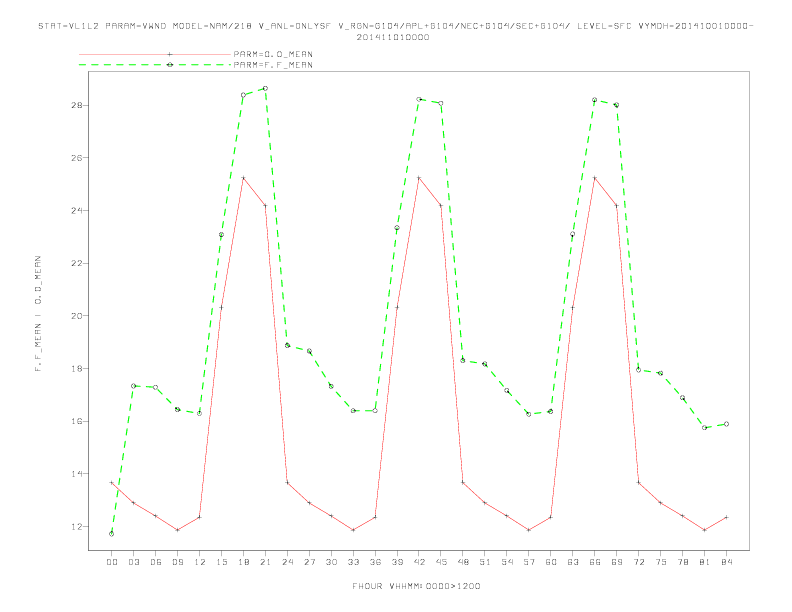Click y-axis tick label 18
Screen dimensions: 792x612
coord(77,369)
